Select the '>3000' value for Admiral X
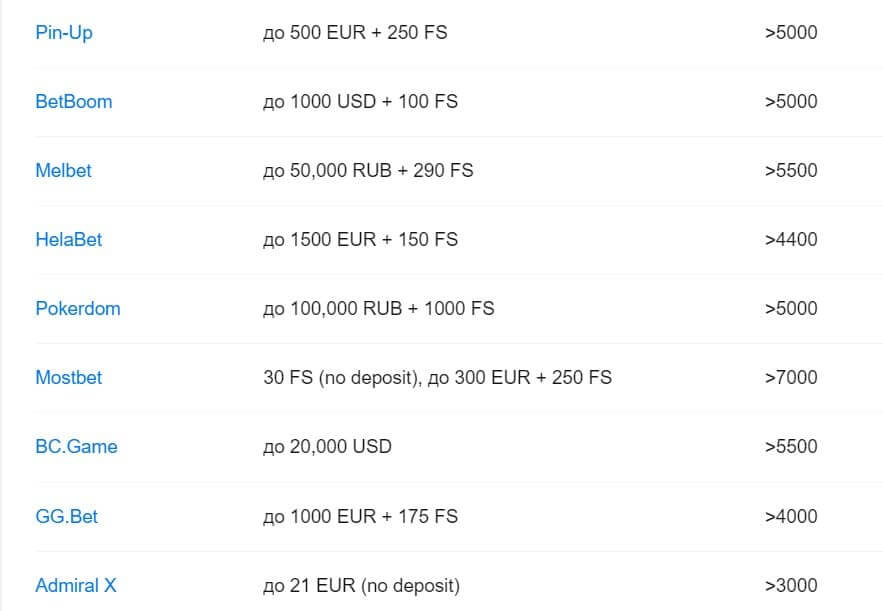The image size is (883, 611). click(791, 586)
